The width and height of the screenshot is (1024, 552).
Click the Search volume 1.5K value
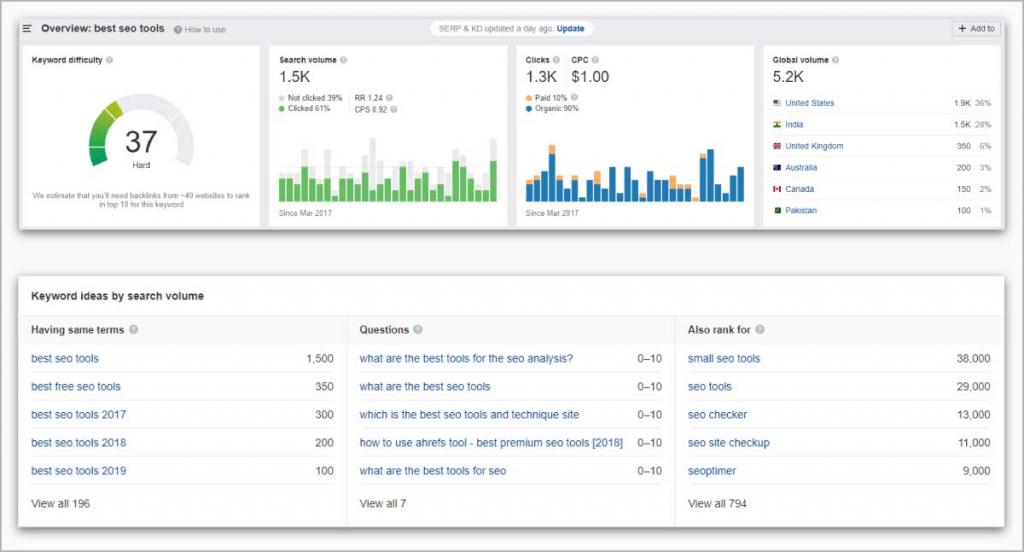point(295,77)
